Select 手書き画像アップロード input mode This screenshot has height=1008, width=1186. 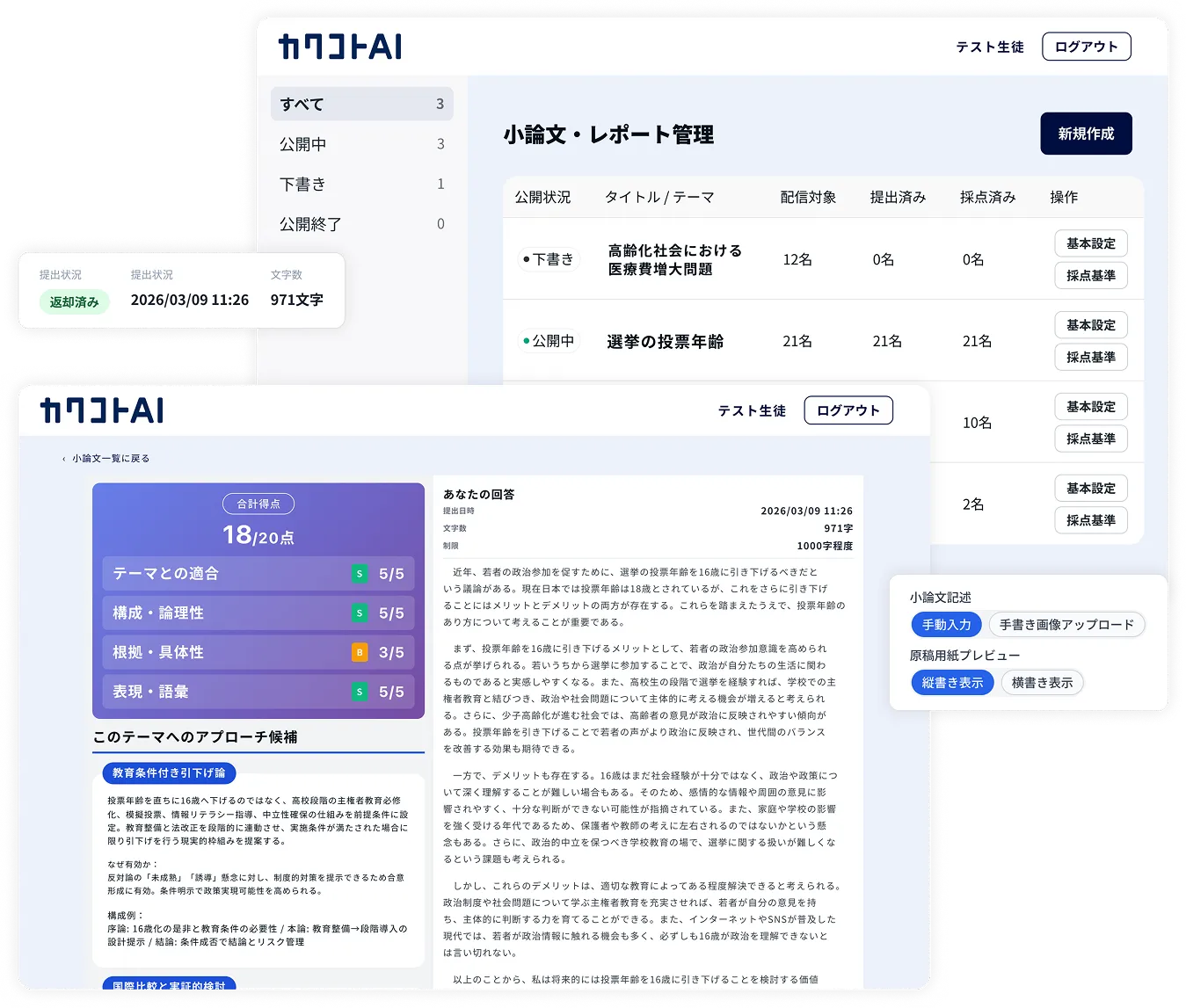coord(1066,625)
